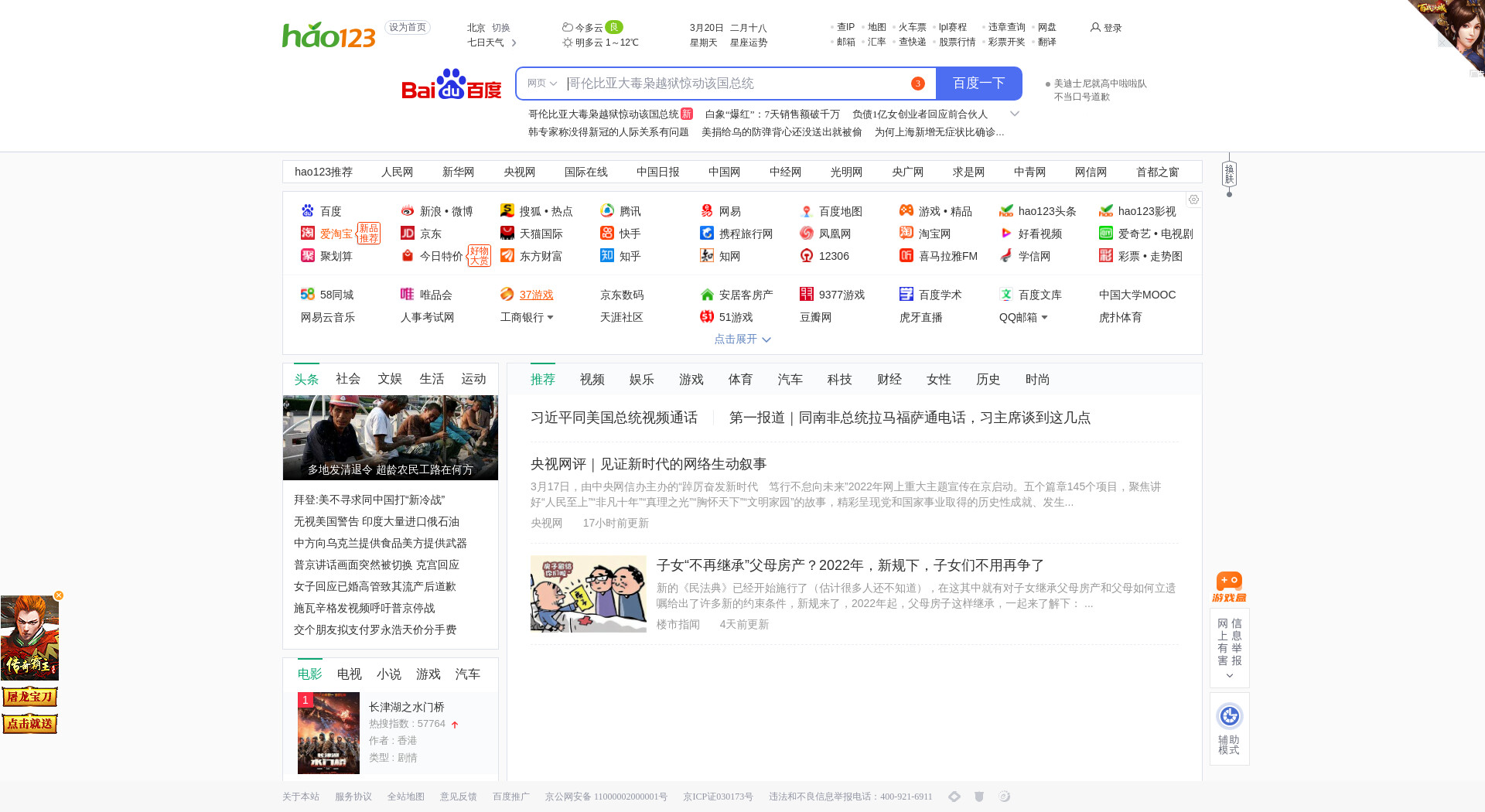Open the 京东 JD icon link
Screen dimensions: 1485x812
408,233
